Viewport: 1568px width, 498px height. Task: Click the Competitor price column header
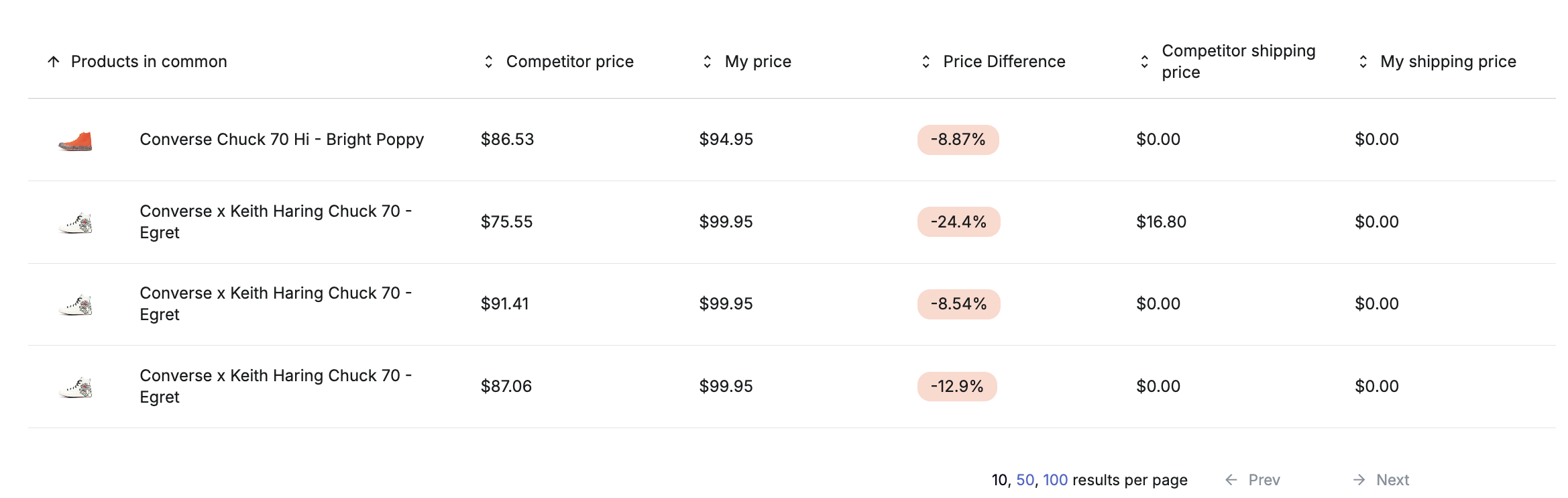[x=569, y=62]
